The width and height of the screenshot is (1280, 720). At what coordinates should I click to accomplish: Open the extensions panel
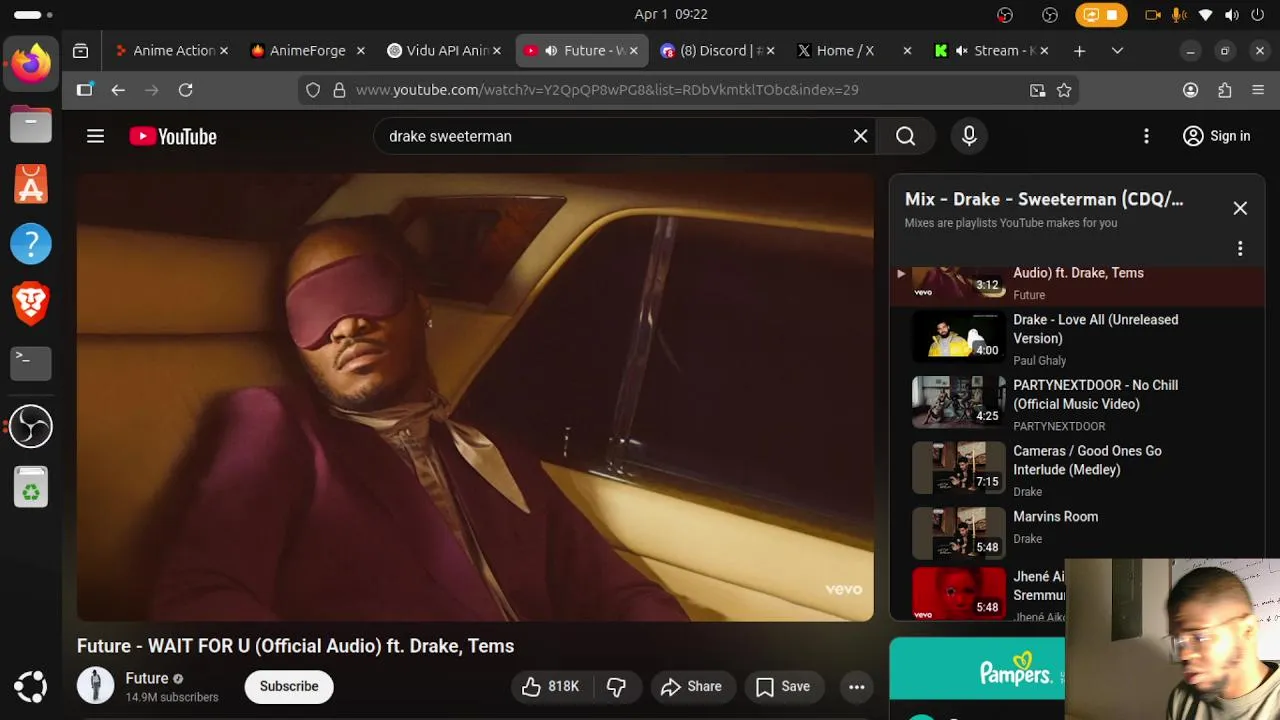1224,90
